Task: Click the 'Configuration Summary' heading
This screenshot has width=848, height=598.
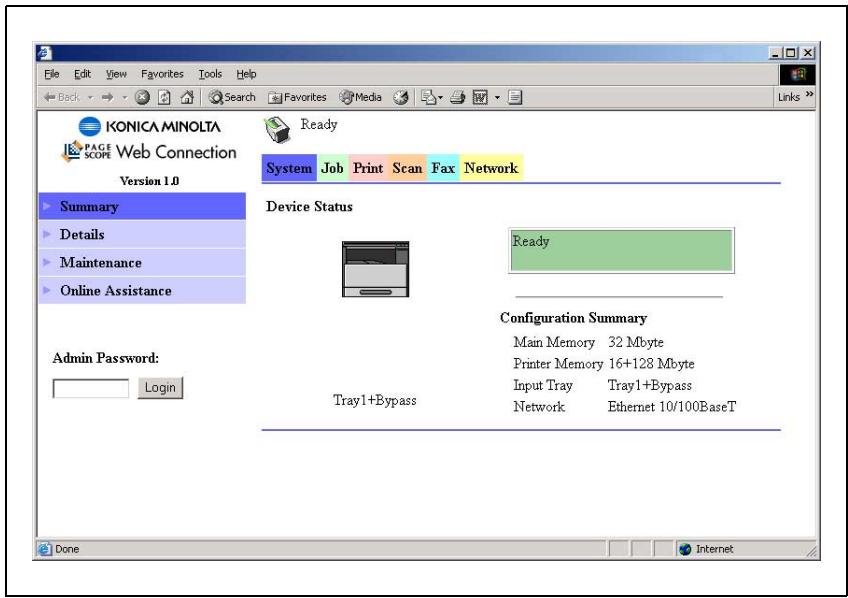Action: [573, 318]
